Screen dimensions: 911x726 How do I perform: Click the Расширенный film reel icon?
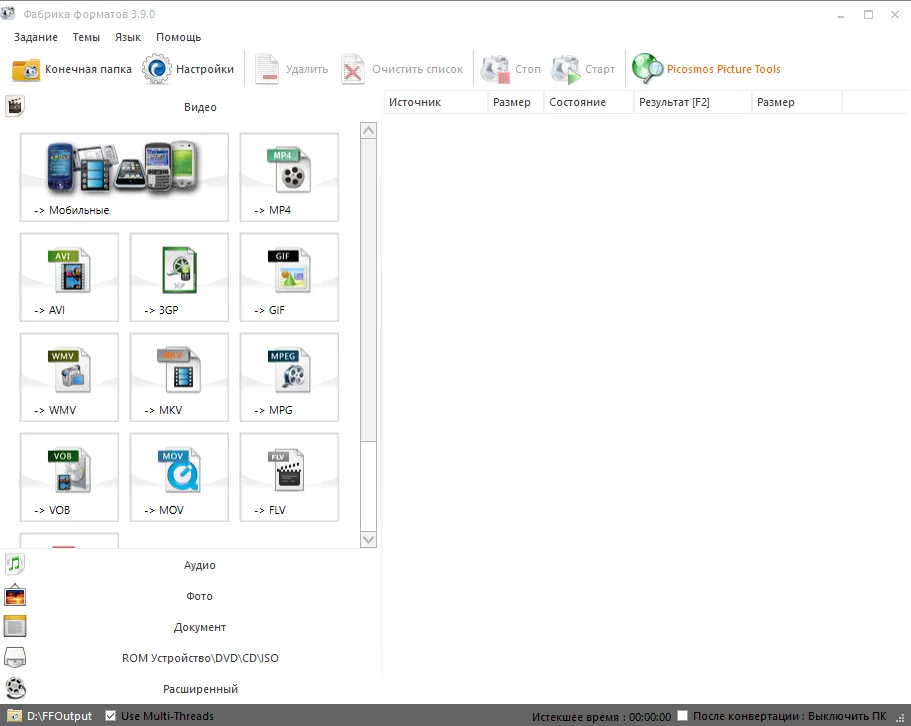[x=16, y=688]
